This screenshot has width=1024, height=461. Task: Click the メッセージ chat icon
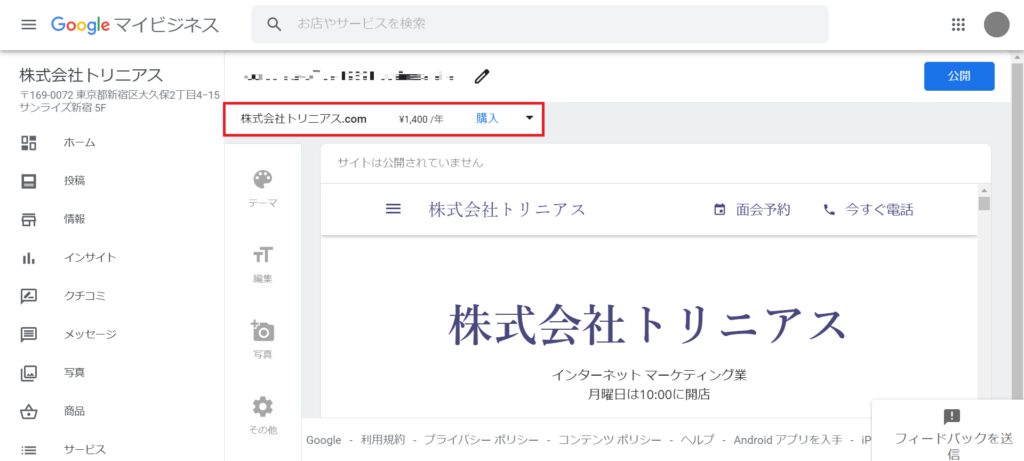click(x=29, y=335)
